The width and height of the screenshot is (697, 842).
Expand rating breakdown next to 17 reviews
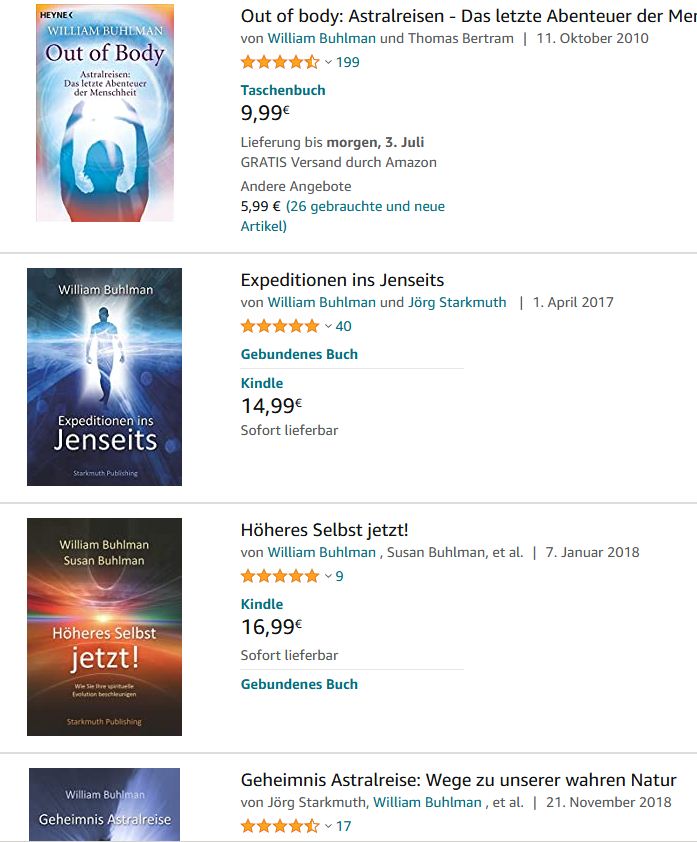(328, 826)
